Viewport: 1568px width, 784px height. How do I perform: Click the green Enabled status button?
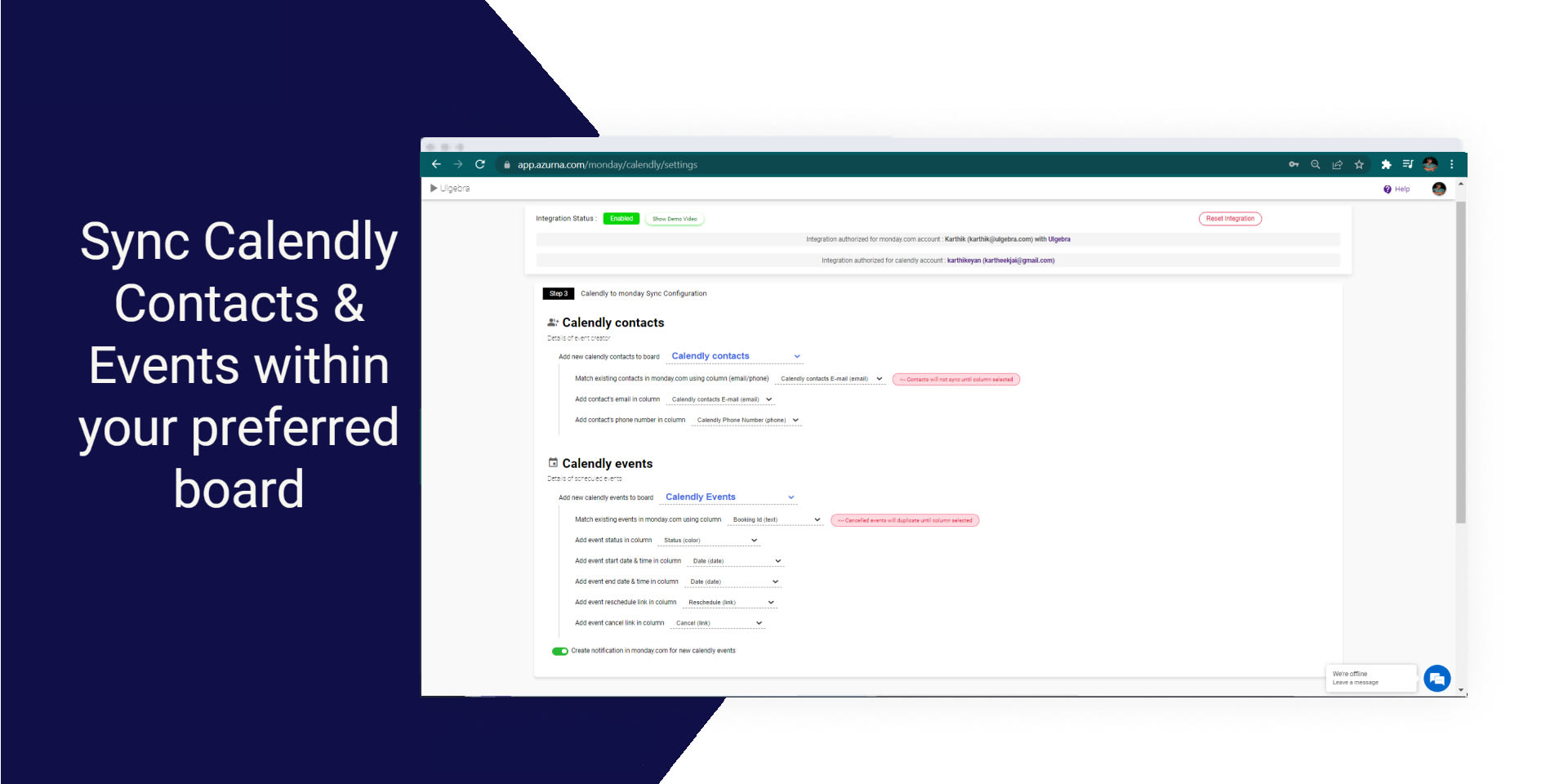[621, 219]
